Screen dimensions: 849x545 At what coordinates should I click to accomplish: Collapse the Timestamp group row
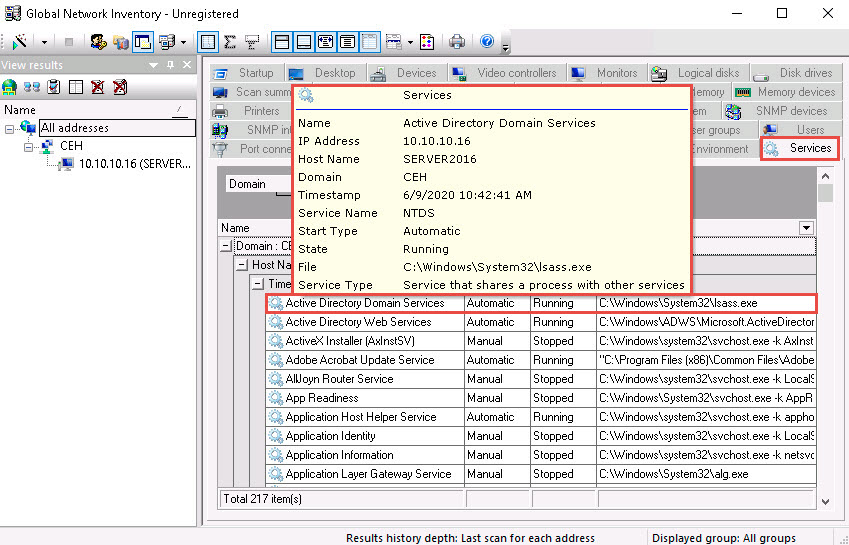(258, 284)
